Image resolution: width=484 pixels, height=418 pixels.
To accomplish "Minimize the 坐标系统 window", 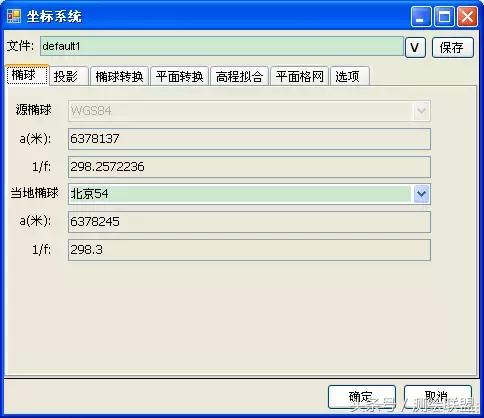I will click(x=421, y=16).
